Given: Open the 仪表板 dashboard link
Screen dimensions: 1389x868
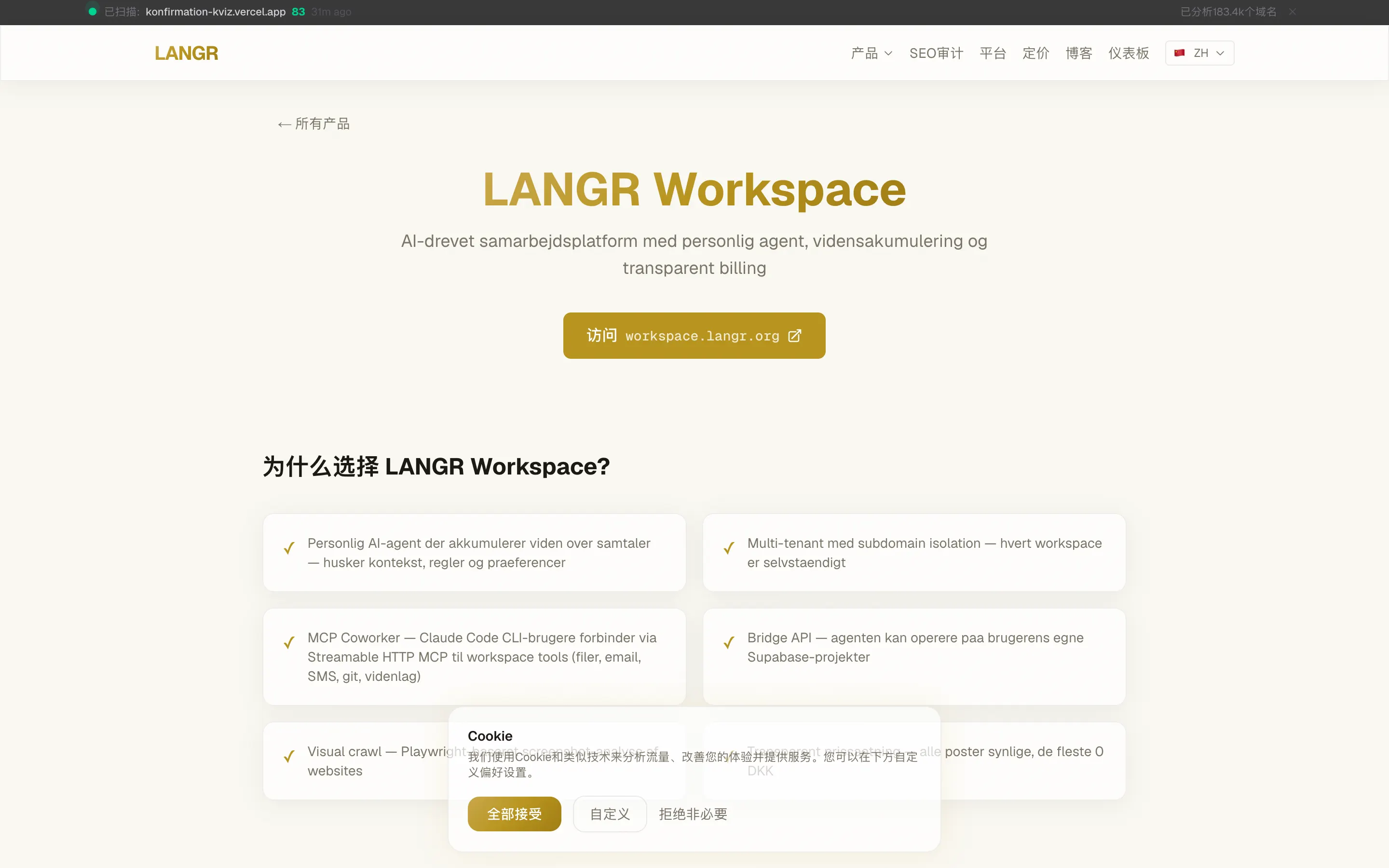Looking at the screenshot, I should click(x=1129, y=53).
